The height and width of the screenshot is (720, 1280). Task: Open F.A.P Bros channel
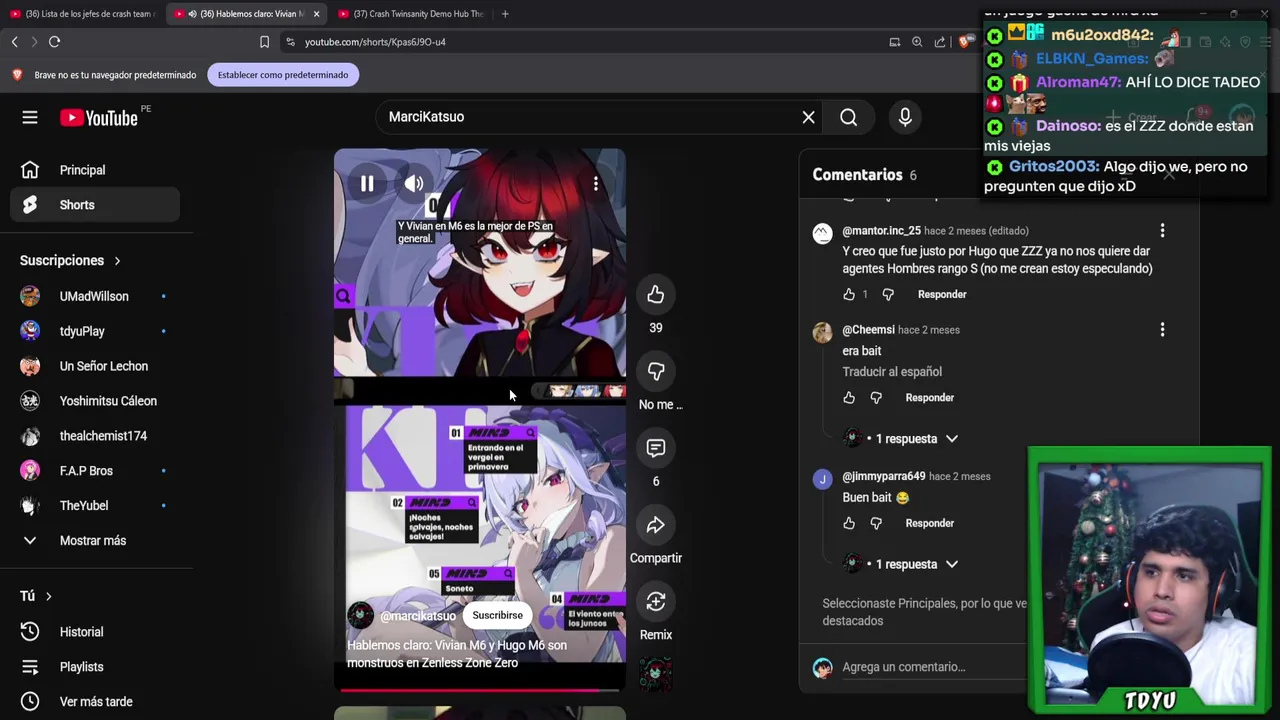(x=96, y=471)
